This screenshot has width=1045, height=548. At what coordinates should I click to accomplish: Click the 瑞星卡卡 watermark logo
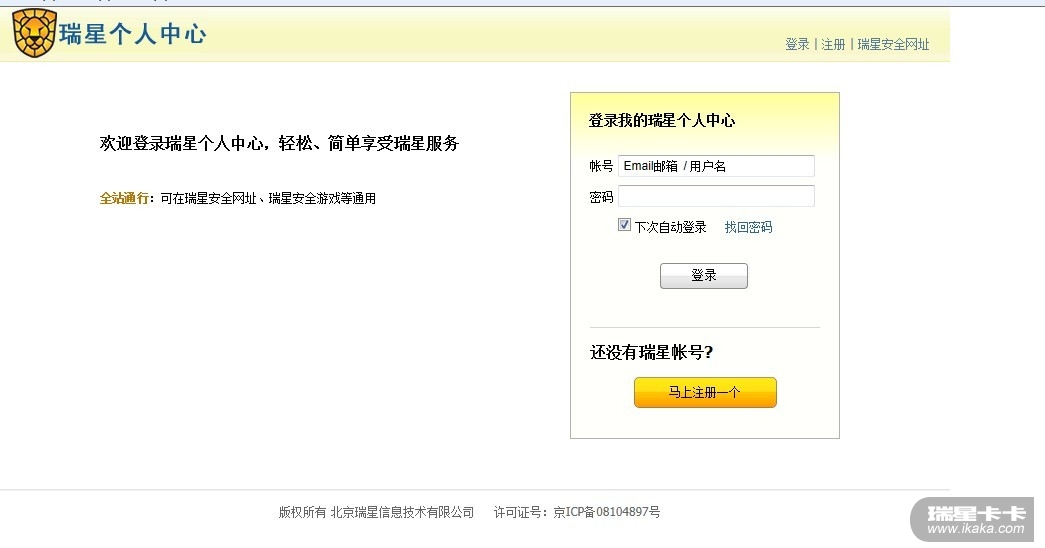click(977, 514)
